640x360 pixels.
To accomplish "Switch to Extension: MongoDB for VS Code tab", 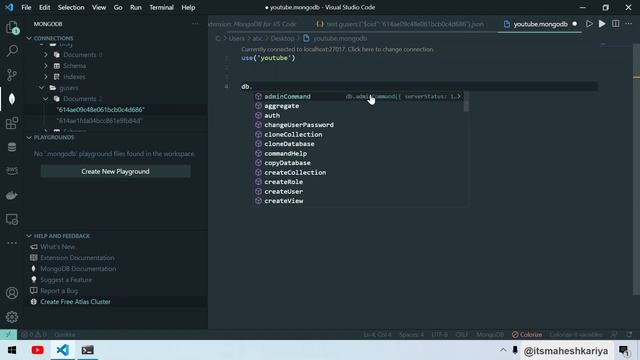I will point(255,24).
